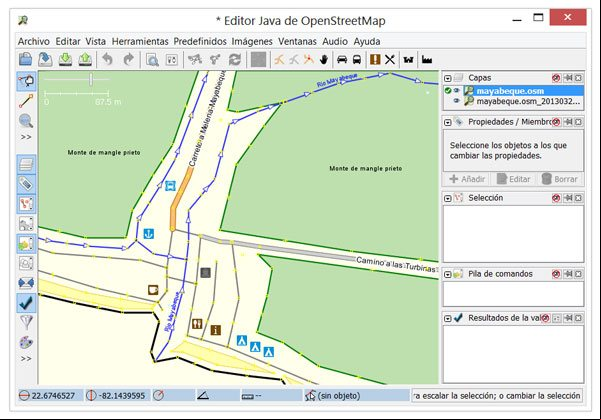The image size is (601, 420).
Task: Open the Audio menu
Action: pos(335,41)
